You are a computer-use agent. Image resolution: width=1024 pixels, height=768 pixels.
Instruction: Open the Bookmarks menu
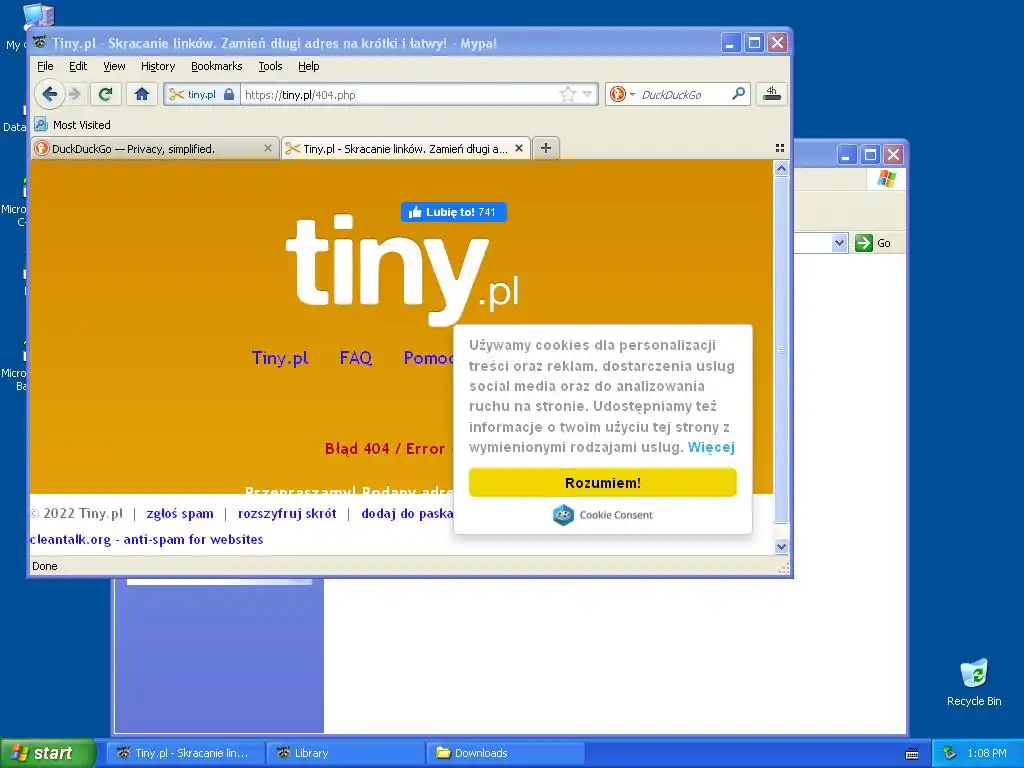point(216,66)
